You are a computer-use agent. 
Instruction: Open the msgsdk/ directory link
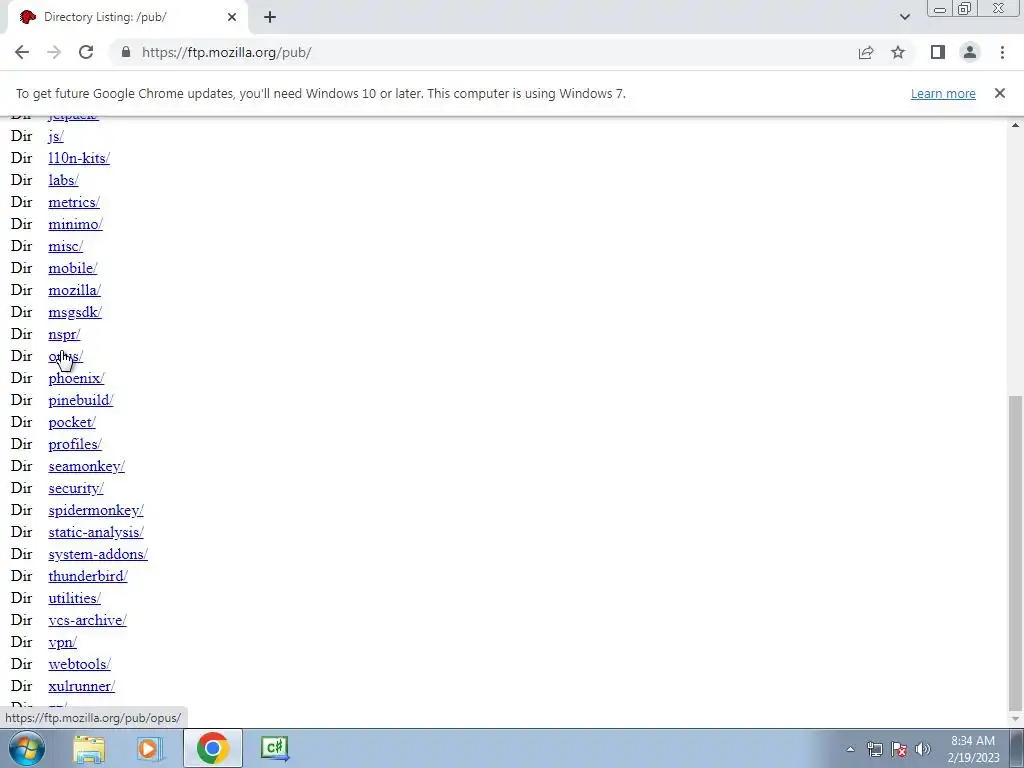(75, 312)
